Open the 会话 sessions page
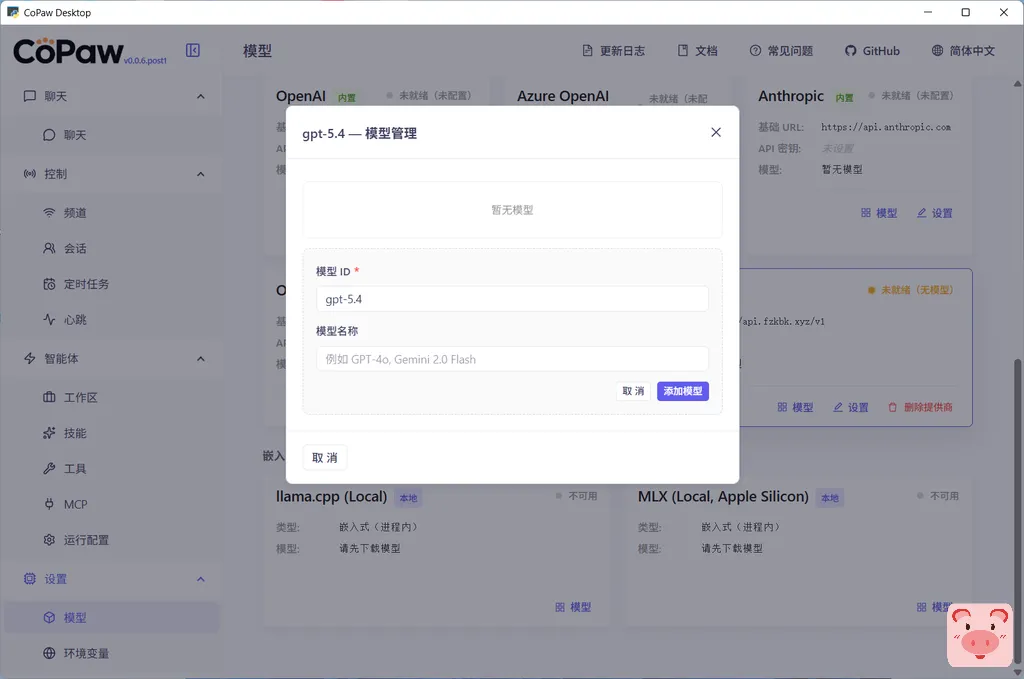 [112, 249]
